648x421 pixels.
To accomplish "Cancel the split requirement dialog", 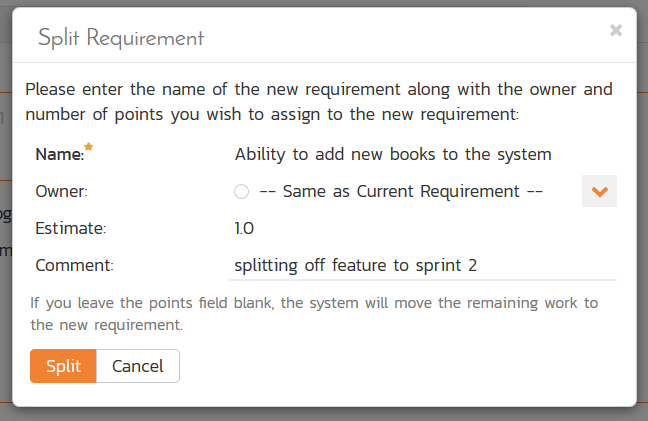I will point(138,366).
